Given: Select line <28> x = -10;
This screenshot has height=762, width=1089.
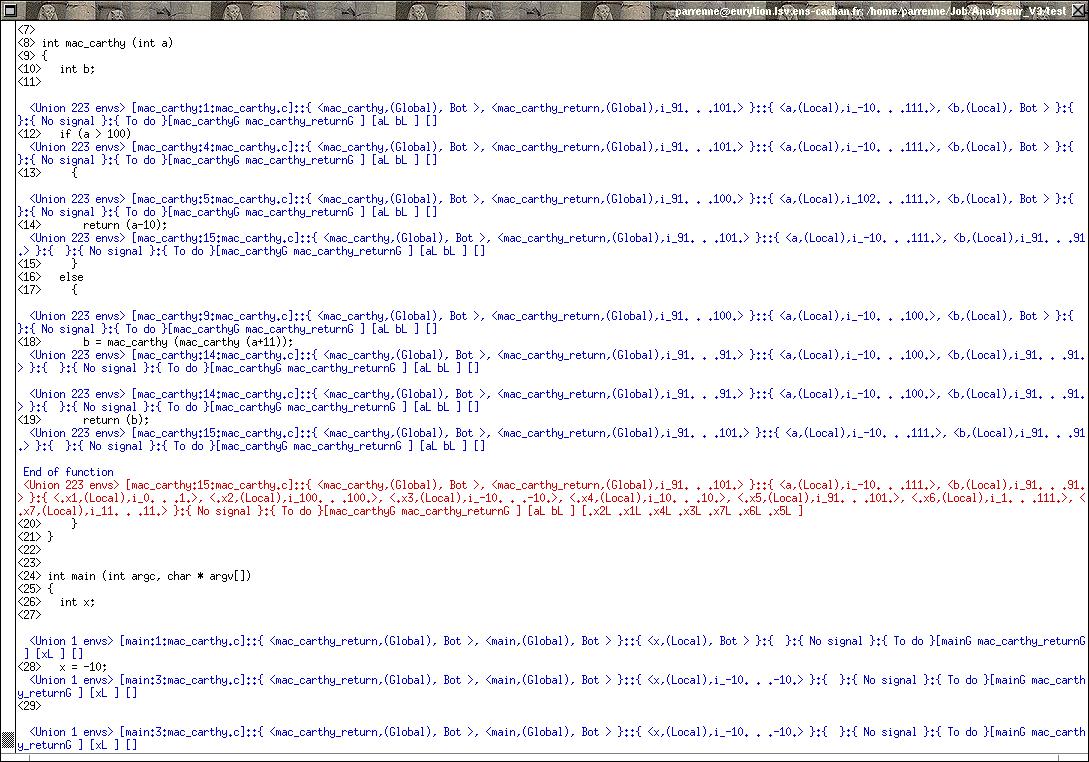Looking at the screenshot, I should [x=63, y=668].
